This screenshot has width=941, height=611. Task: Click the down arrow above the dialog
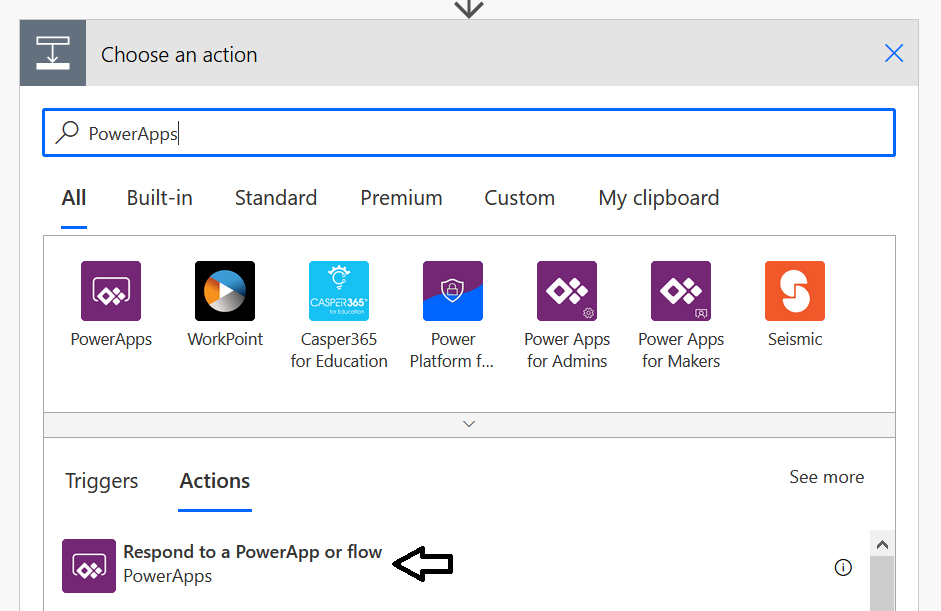tap(468, 9)
